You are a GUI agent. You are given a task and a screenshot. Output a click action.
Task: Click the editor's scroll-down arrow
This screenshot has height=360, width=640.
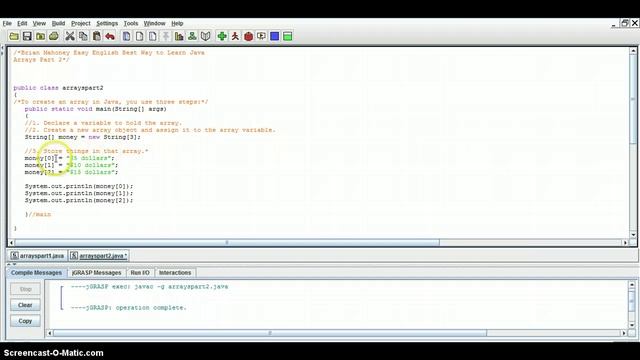(x=633, y=235)
